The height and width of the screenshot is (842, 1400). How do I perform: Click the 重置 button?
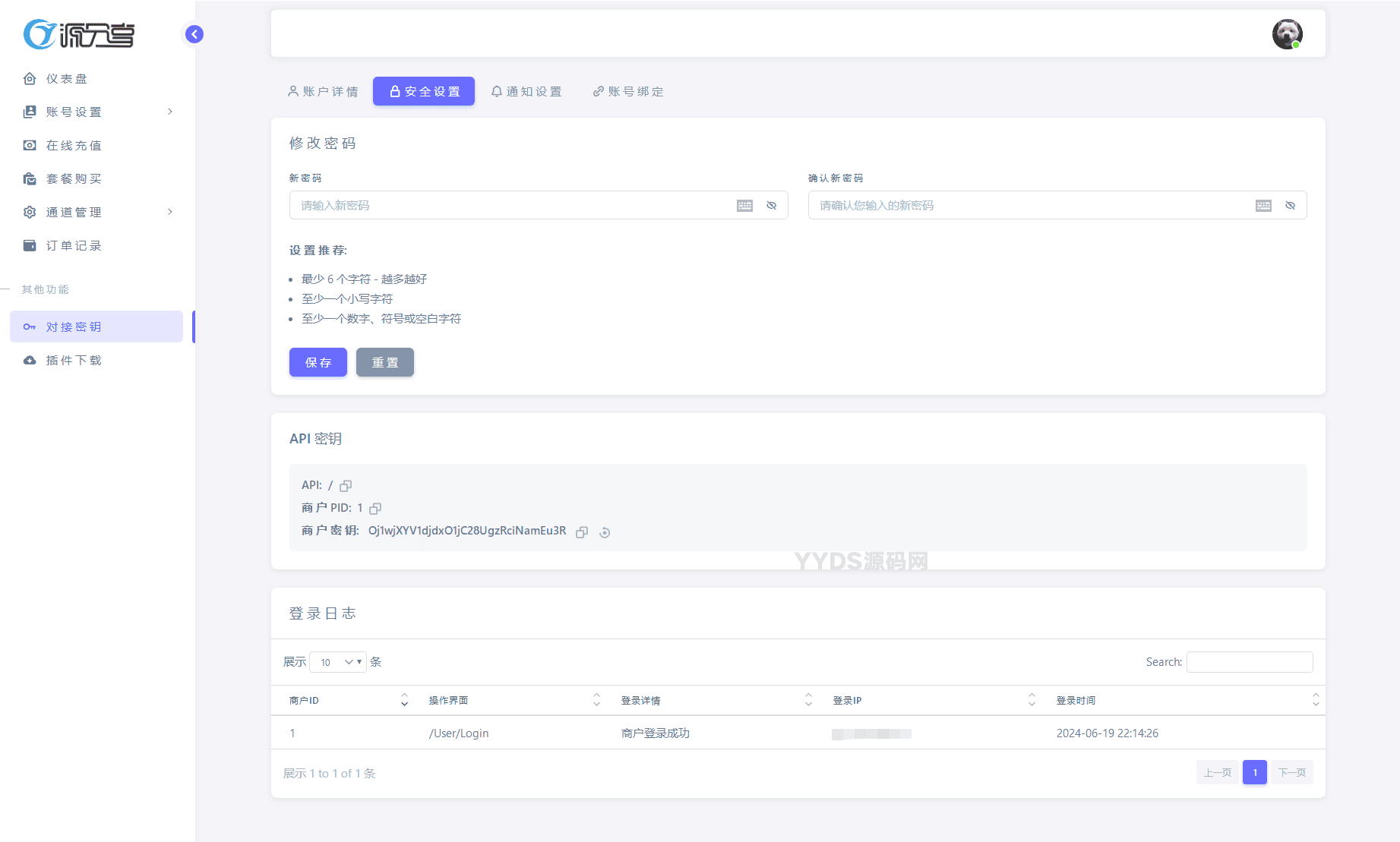[385, 362]
